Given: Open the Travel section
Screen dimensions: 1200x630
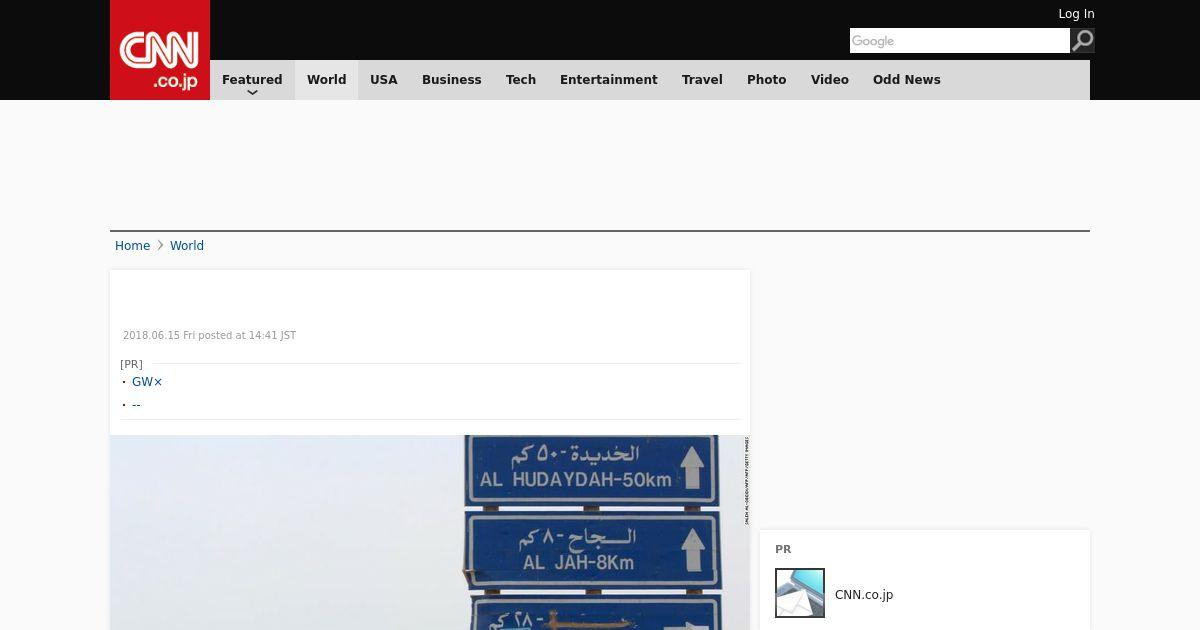Looking at the screenshot, I should pyautogui.click(x=702, y=80).
